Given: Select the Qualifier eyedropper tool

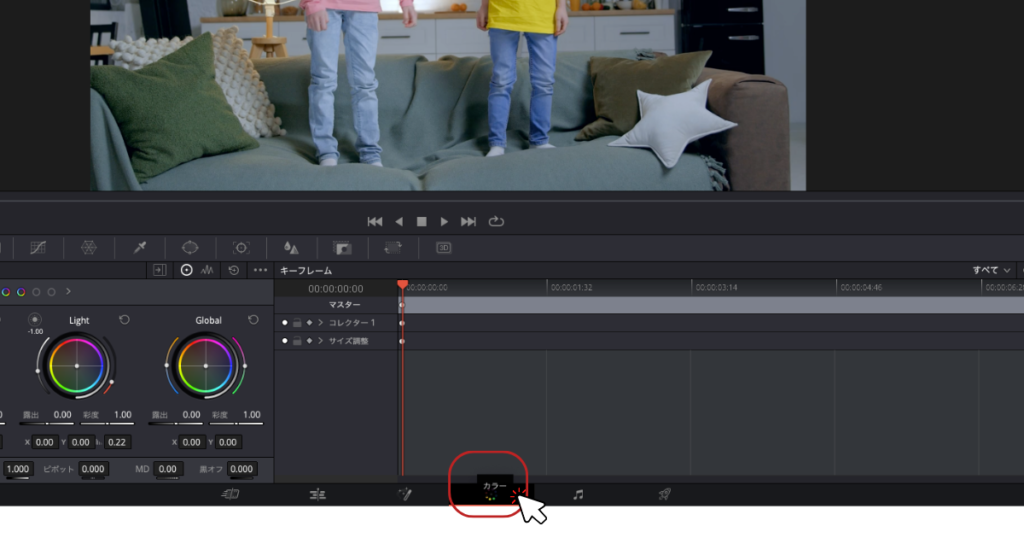Looking at the screenshot, I should (139, 247).
